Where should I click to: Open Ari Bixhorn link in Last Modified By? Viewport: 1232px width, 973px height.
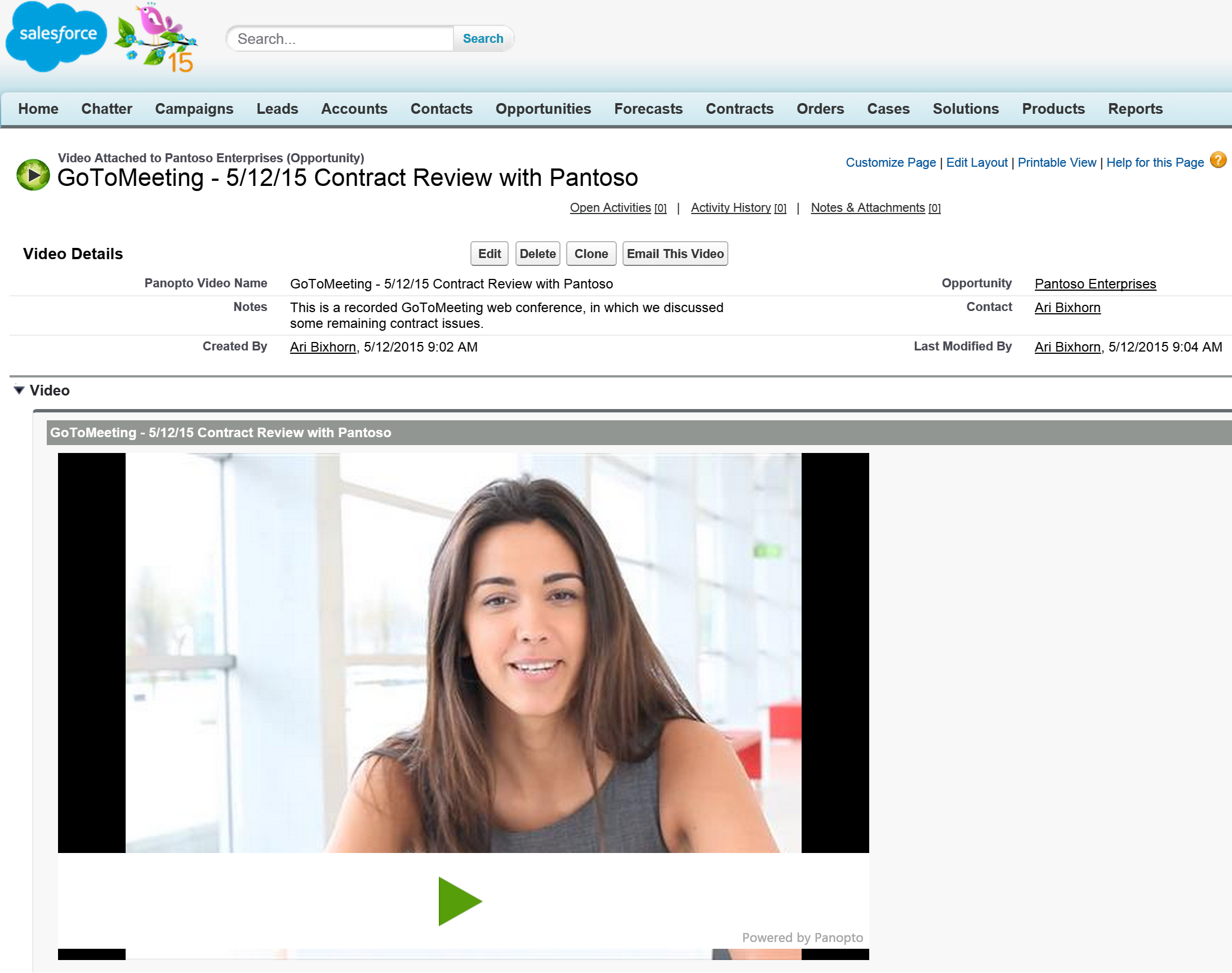[x=1067, y=347]
